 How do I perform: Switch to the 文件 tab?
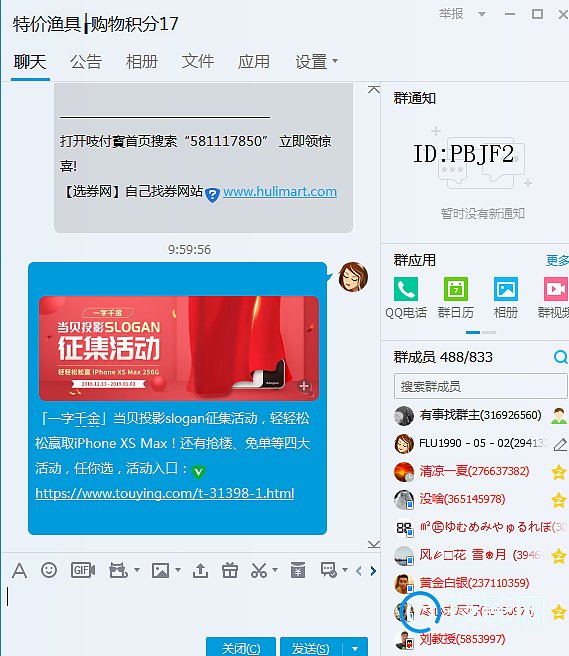point(197,62)
